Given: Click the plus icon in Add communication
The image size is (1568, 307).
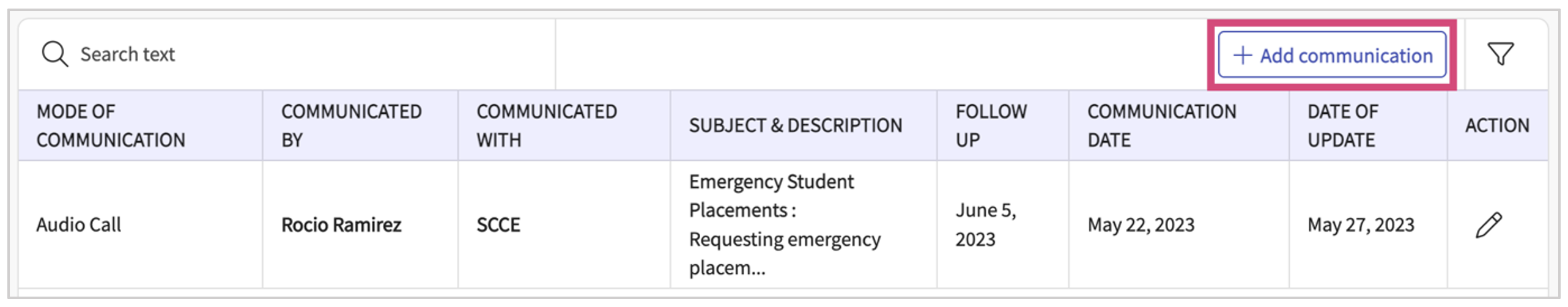Looking at the screenshot, I should point(1242,56).
